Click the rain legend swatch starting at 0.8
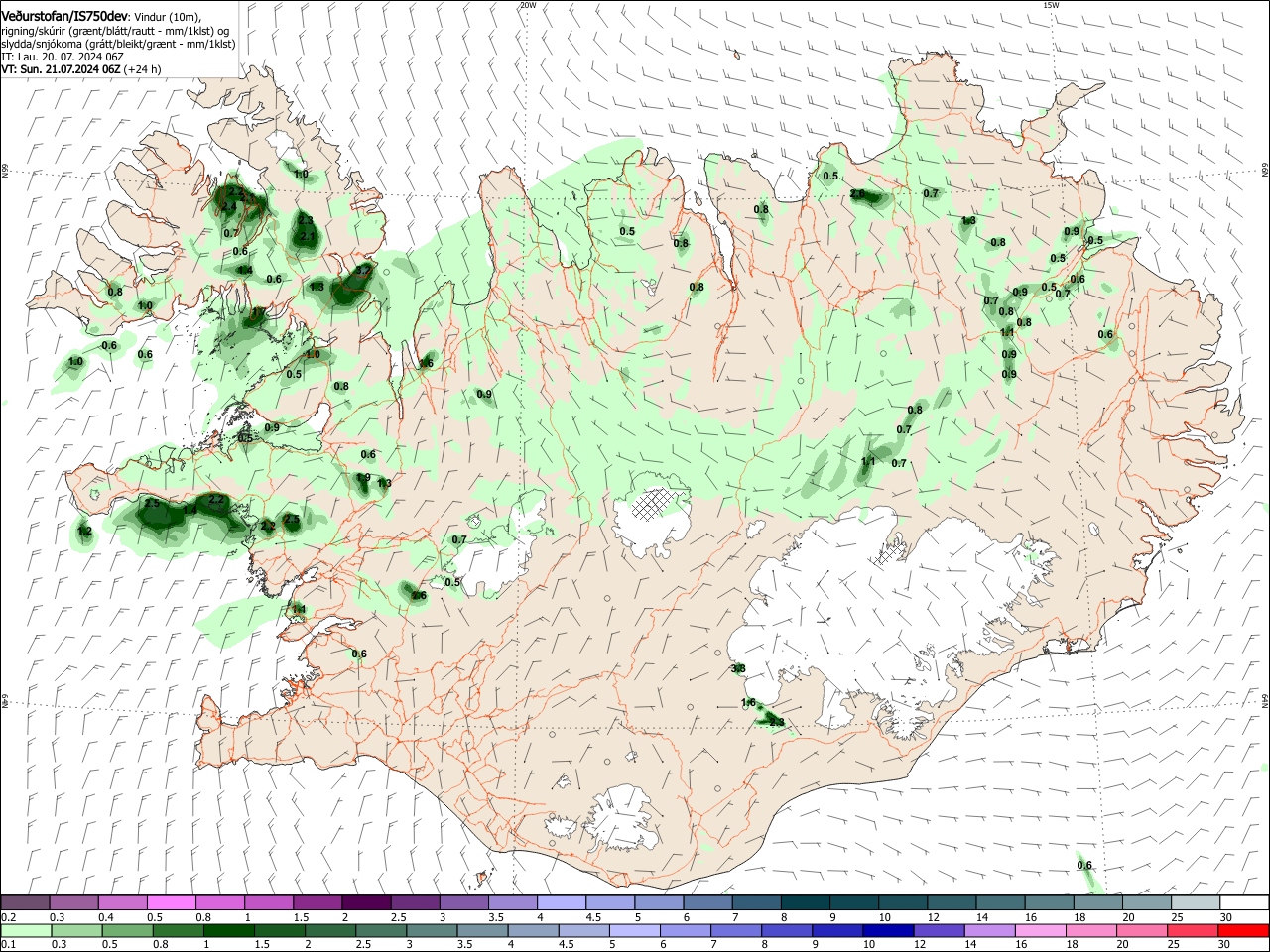Image resolution: width=1270 pixels, height=952 pixels. pyautogui.click(x=178, y=931)
